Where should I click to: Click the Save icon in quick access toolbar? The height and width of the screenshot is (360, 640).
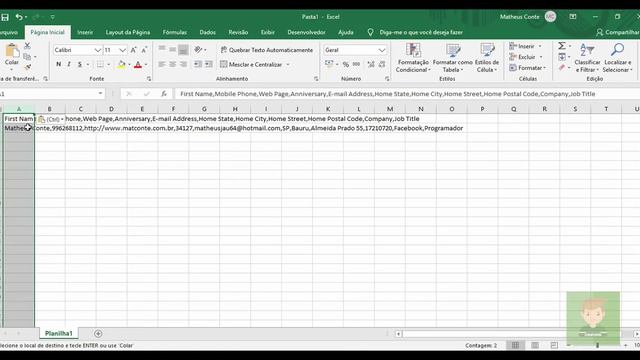click(5, 17)
